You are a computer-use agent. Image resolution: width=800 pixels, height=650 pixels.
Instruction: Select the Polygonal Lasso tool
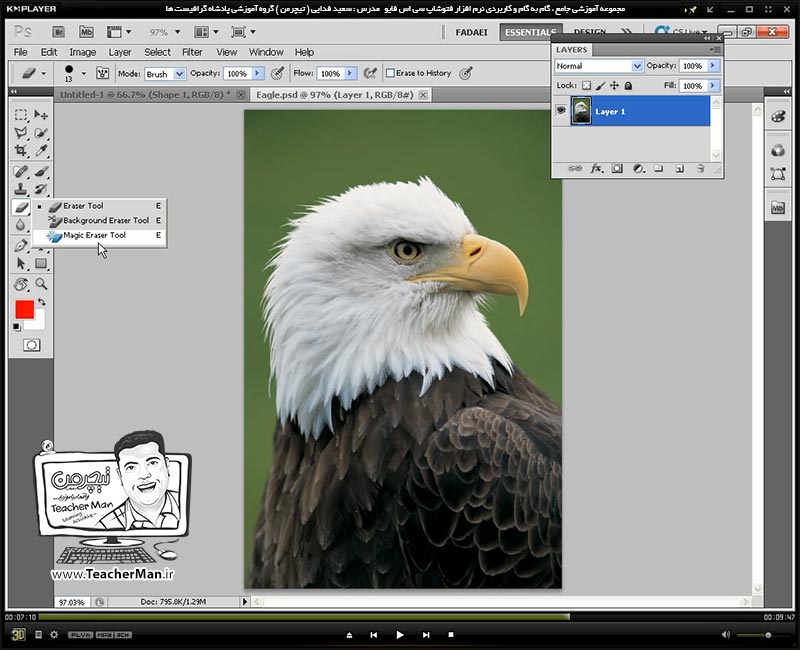[x=21, y=133]
